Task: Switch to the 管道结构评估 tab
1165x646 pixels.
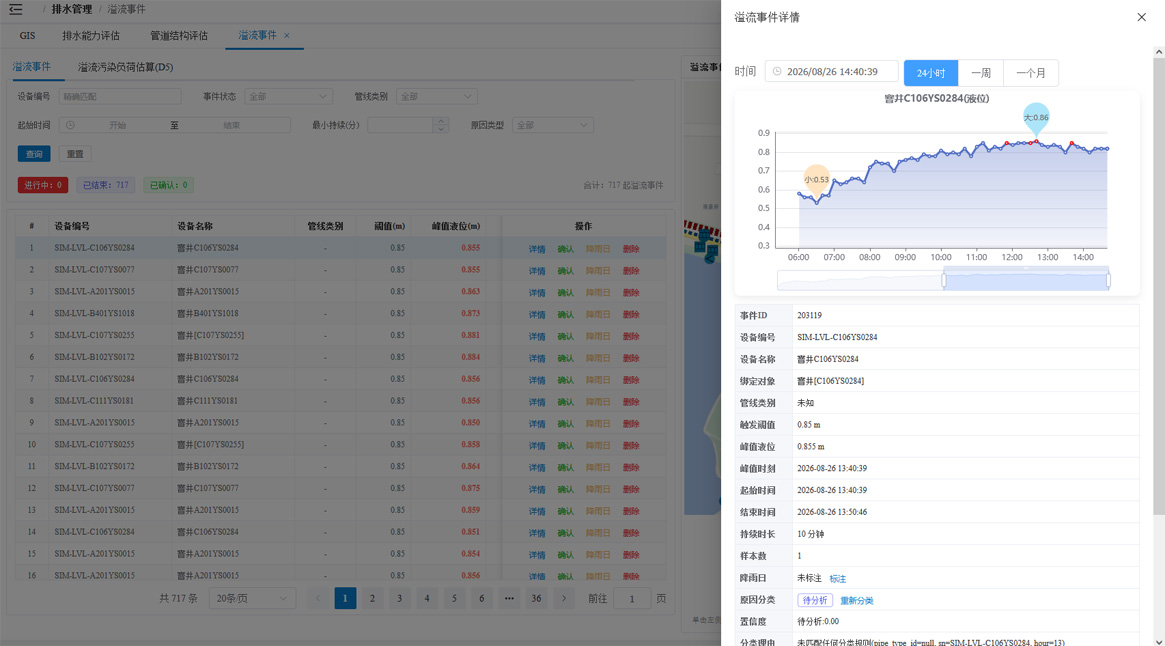Action: coord(179,36)
